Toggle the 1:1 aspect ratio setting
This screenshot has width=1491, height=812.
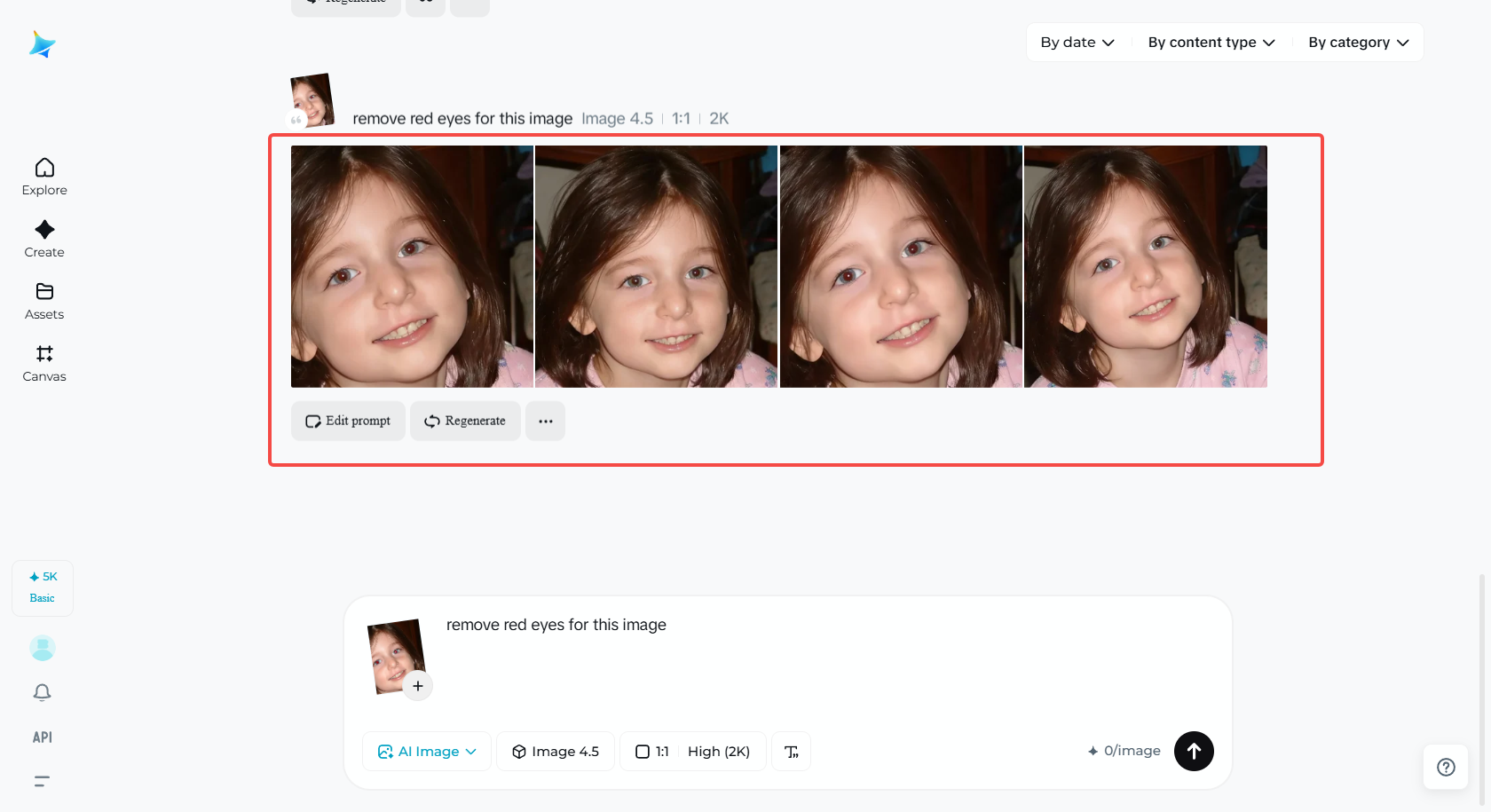coord(654,751)
